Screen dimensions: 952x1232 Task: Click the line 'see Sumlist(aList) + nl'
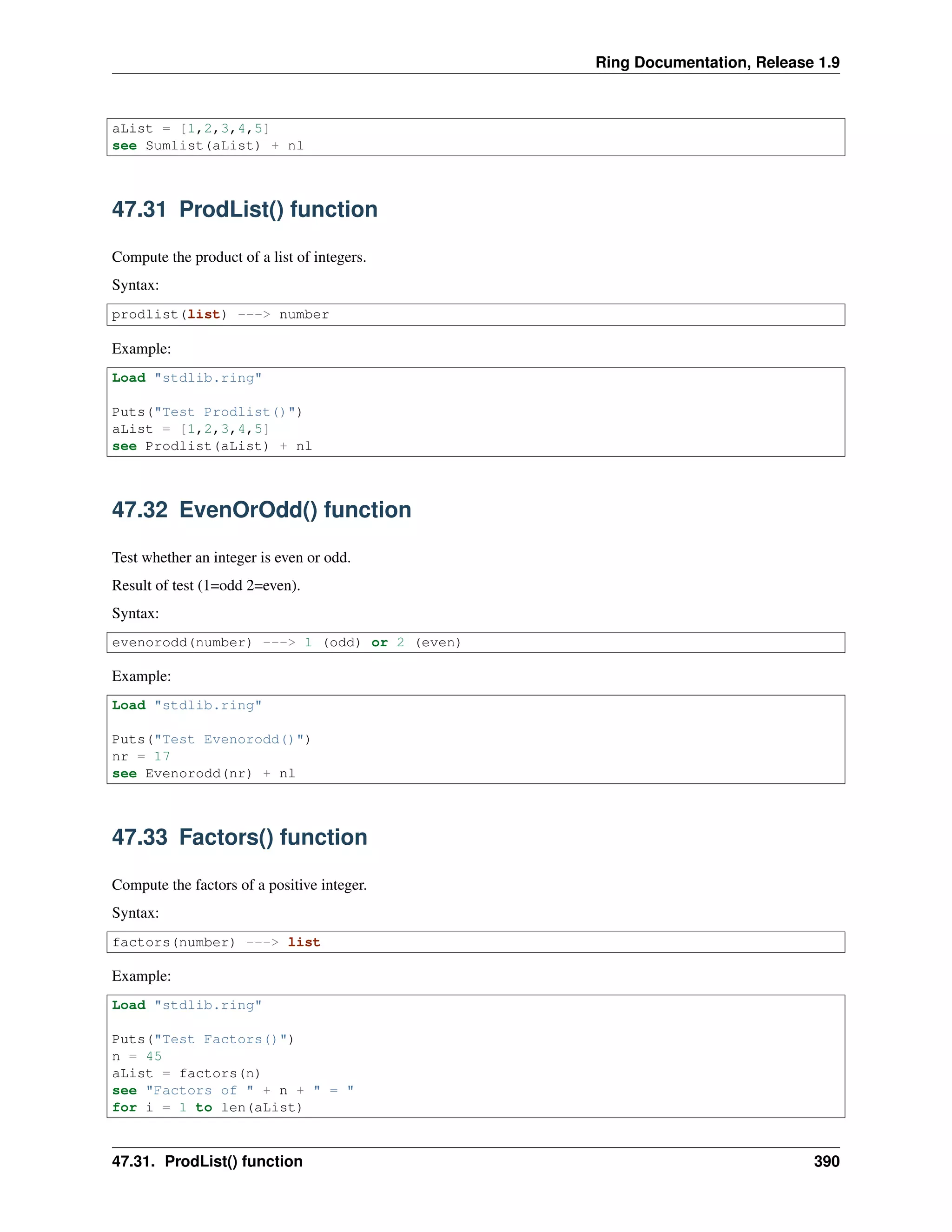207,146
